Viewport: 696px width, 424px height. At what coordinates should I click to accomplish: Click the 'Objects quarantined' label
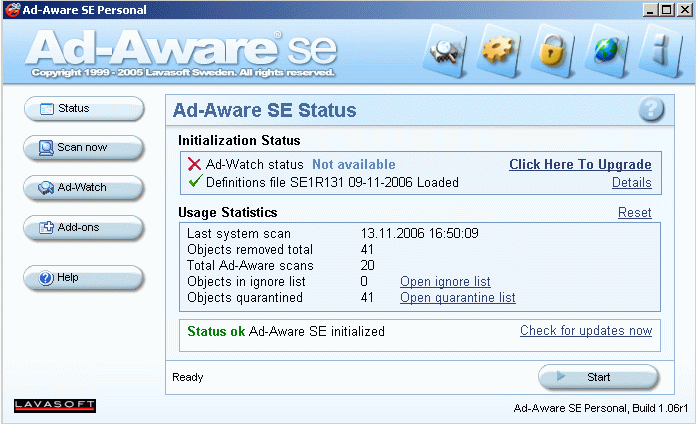point(245,297)
